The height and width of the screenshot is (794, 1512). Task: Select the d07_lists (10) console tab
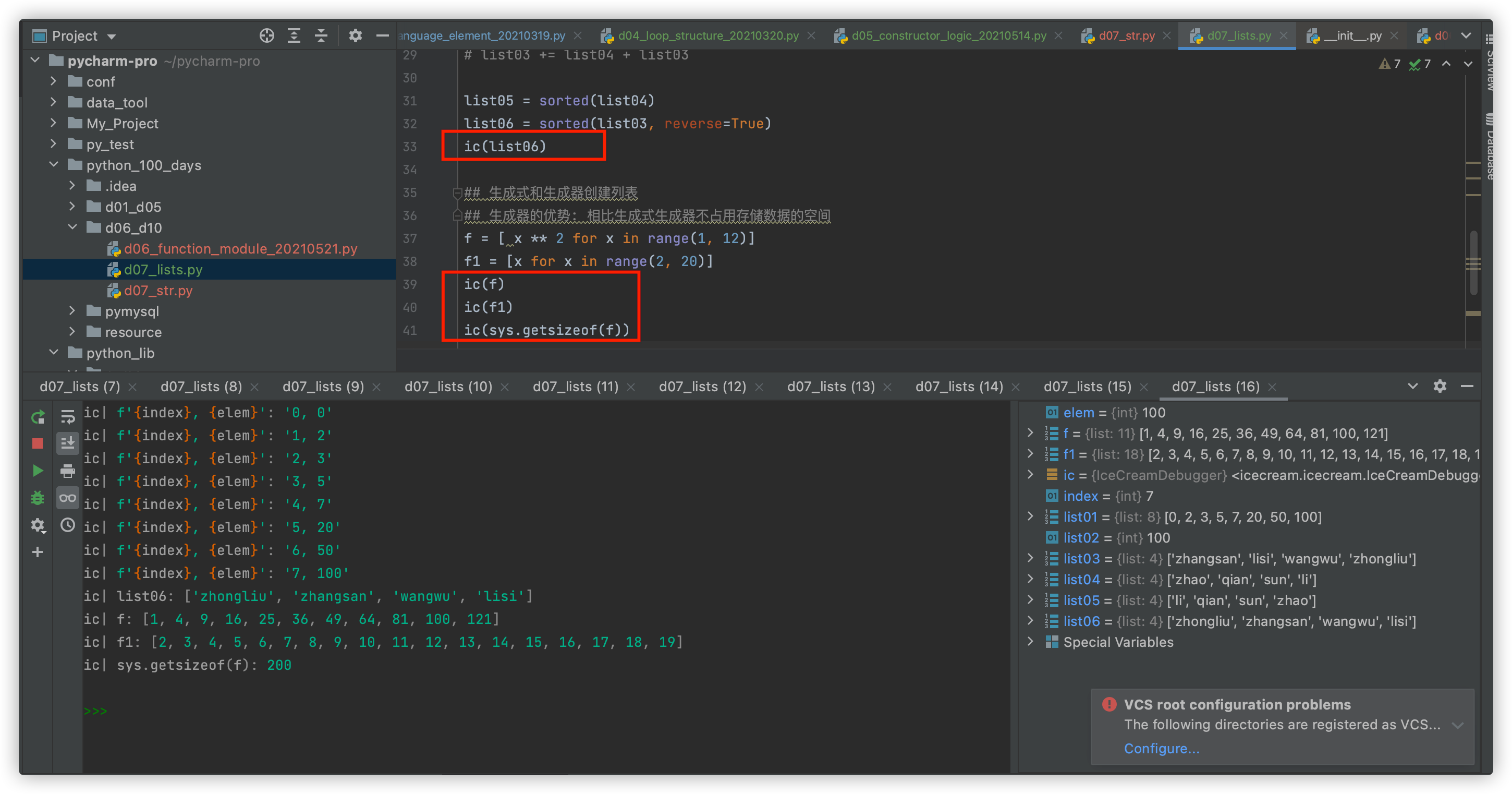pos(448,387)
